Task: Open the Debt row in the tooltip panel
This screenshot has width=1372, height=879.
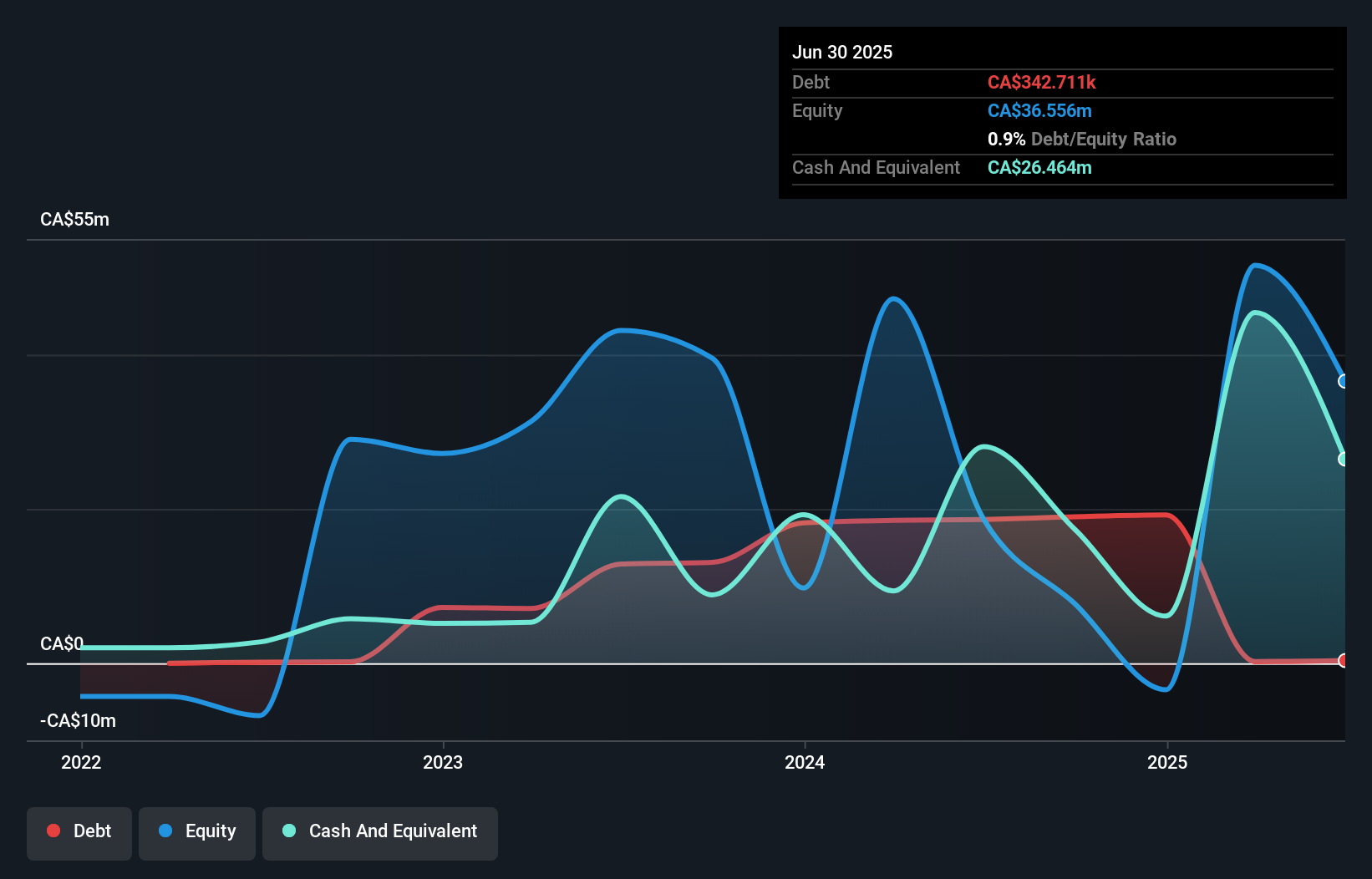Action: pos(810,82)
